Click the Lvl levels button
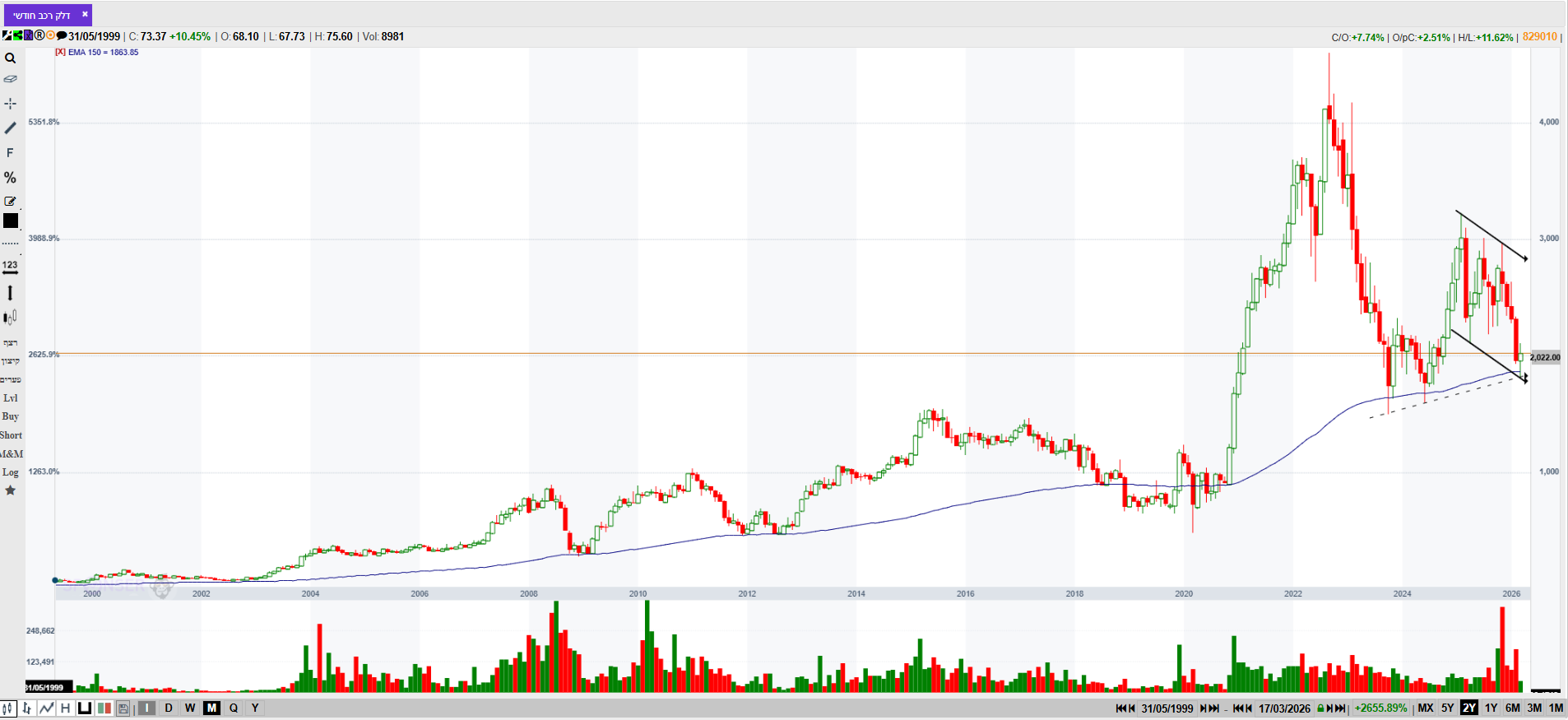The height and width of the screenshot is (720, 1568). [10, 398]
